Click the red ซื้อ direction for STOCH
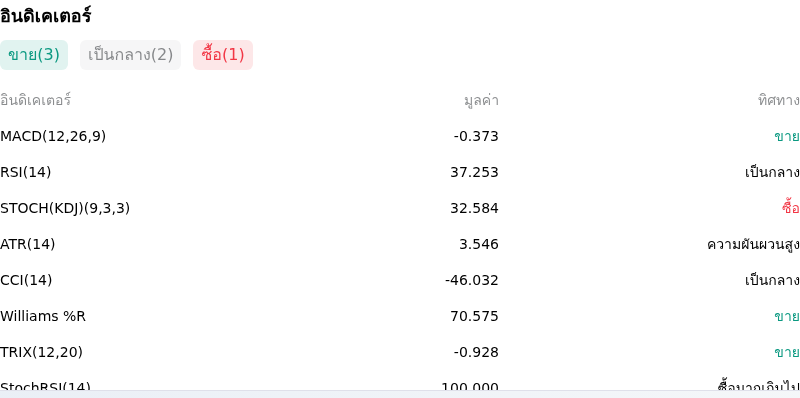The image size is (800, 398). coord(790,208)
